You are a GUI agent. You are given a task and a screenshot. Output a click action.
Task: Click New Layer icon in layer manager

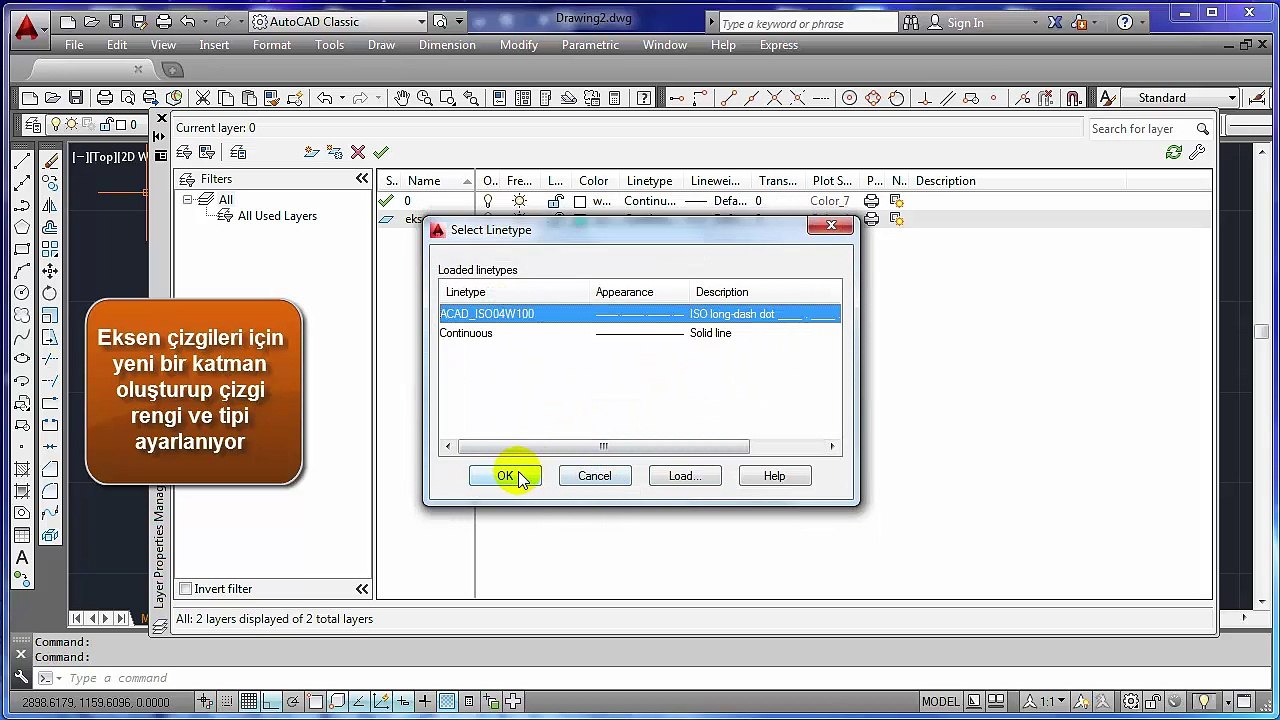312,152
